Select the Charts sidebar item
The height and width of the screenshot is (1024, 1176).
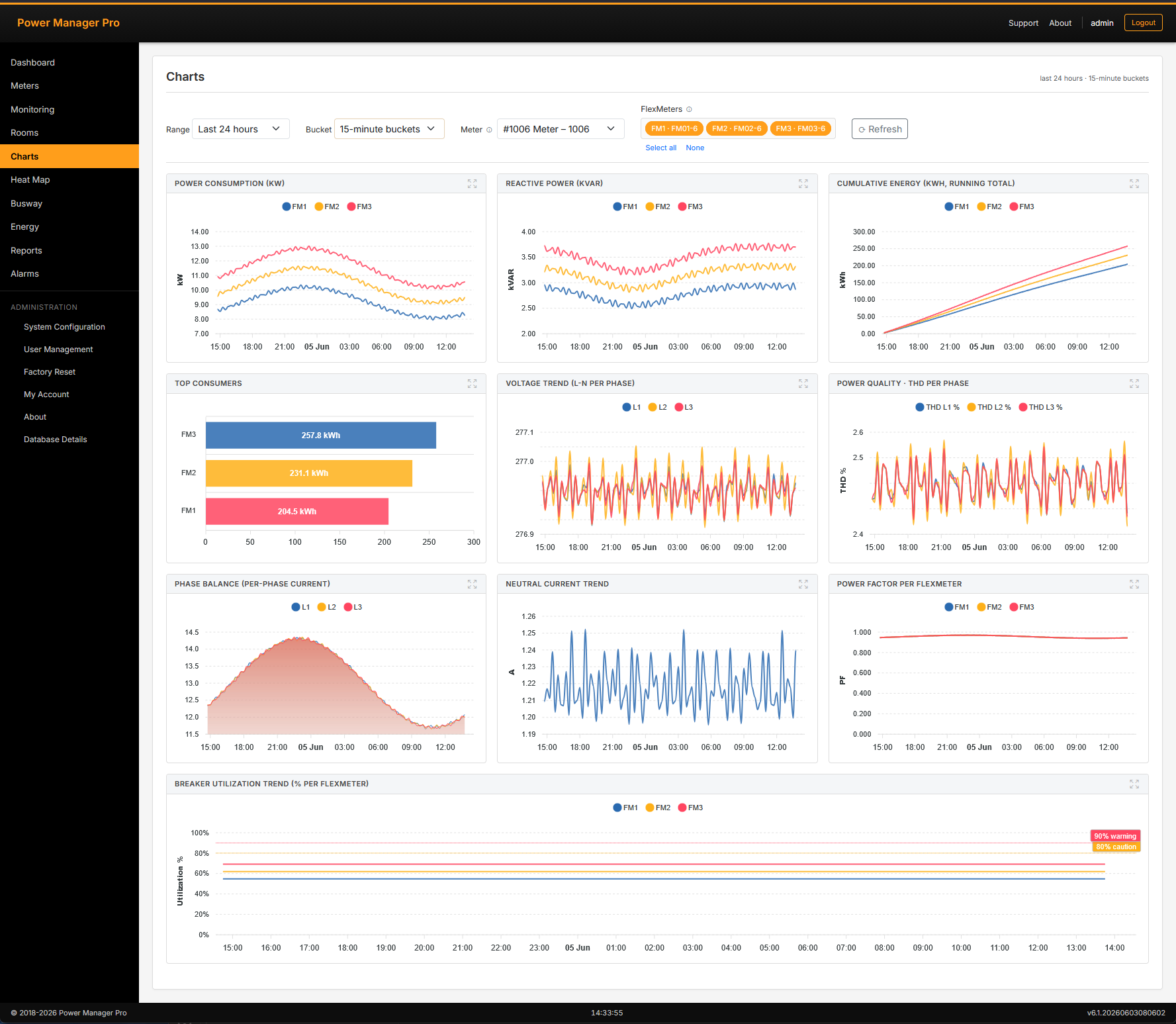tap(69, 156)
